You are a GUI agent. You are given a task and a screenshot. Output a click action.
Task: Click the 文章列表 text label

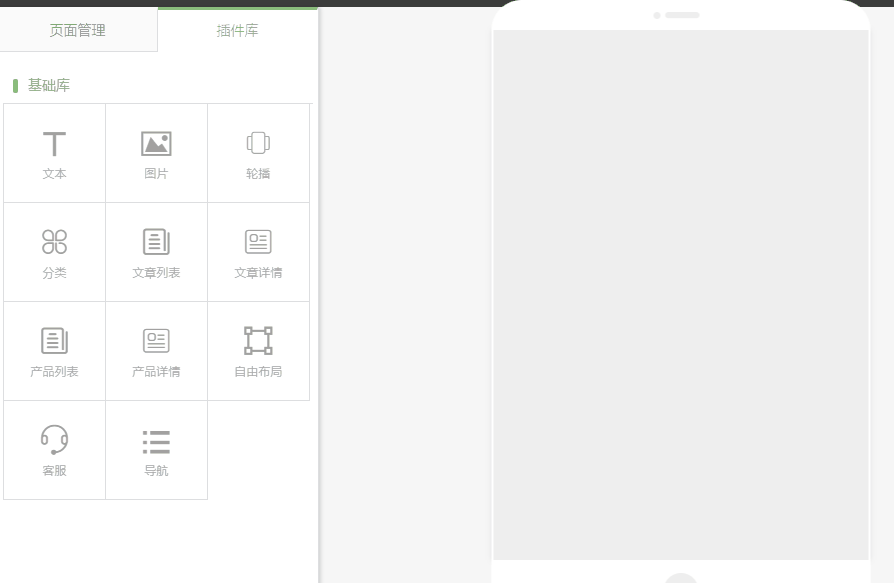pos(156,273)
